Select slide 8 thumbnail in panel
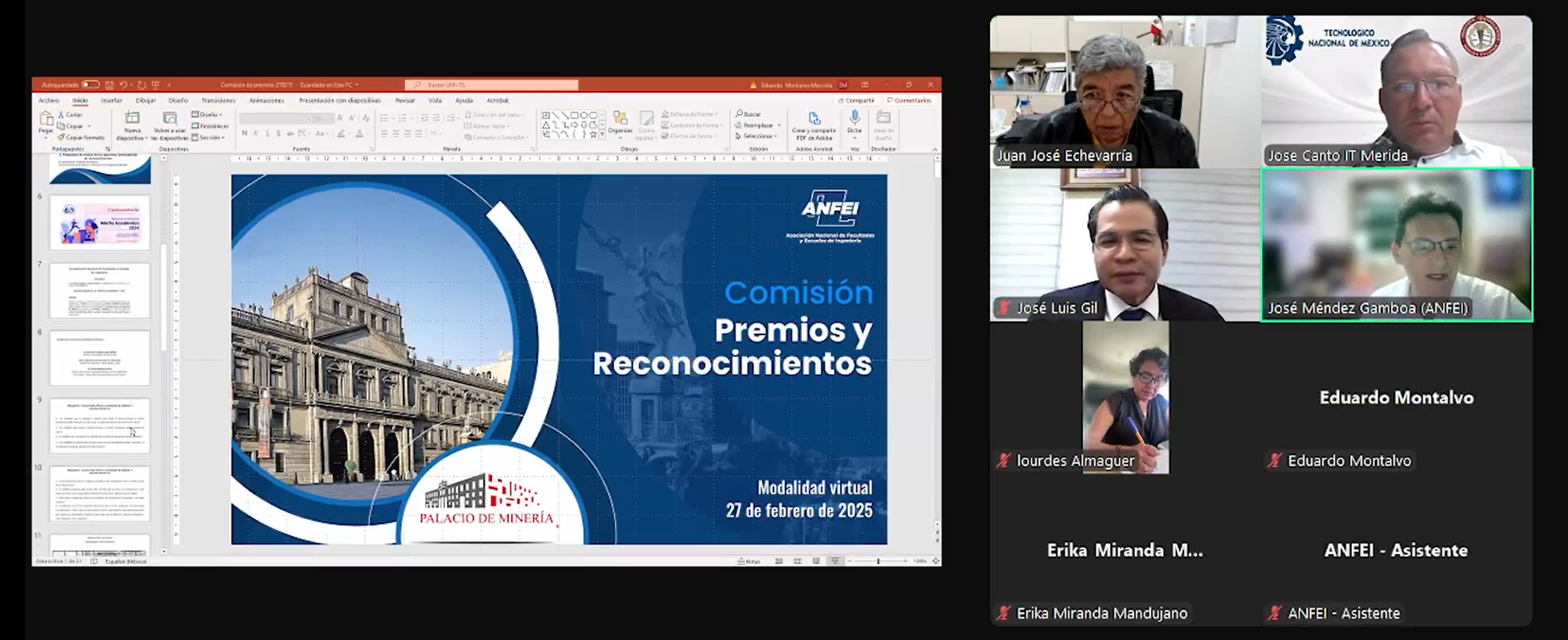 tap(100, 357)
